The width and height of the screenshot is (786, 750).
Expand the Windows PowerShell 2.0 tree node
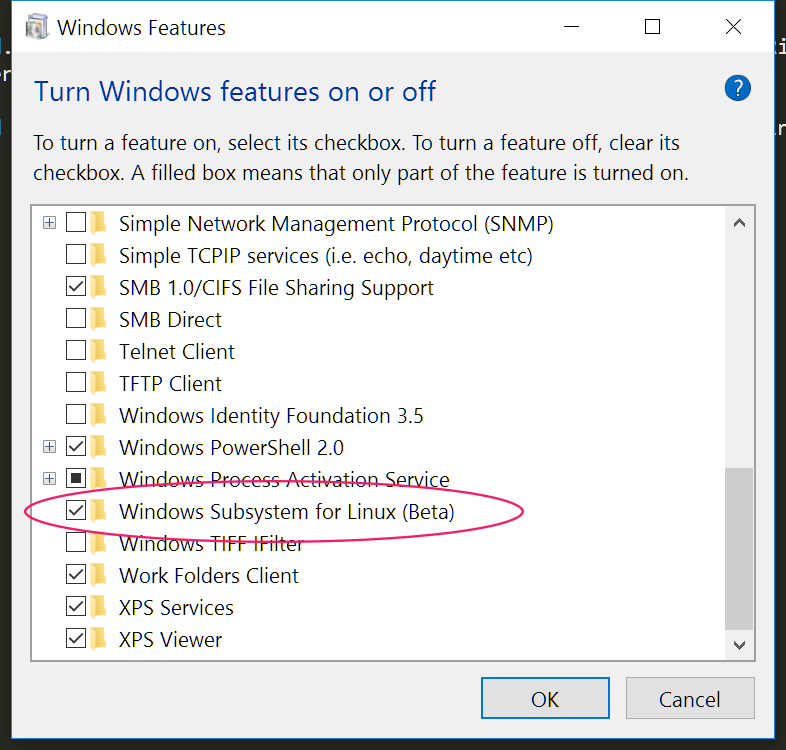click(x=49, y=447)
